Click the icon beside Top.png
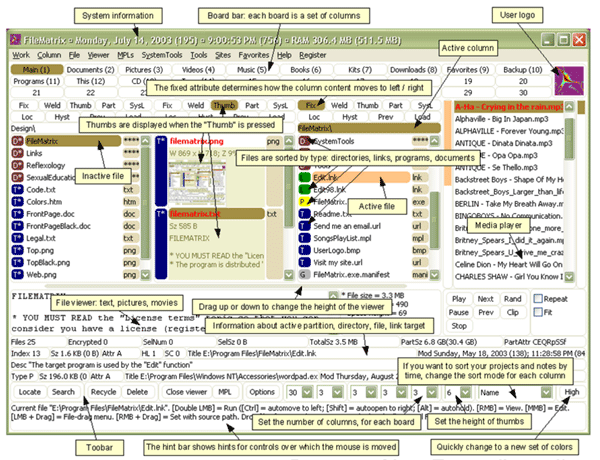 pos(18,251)
